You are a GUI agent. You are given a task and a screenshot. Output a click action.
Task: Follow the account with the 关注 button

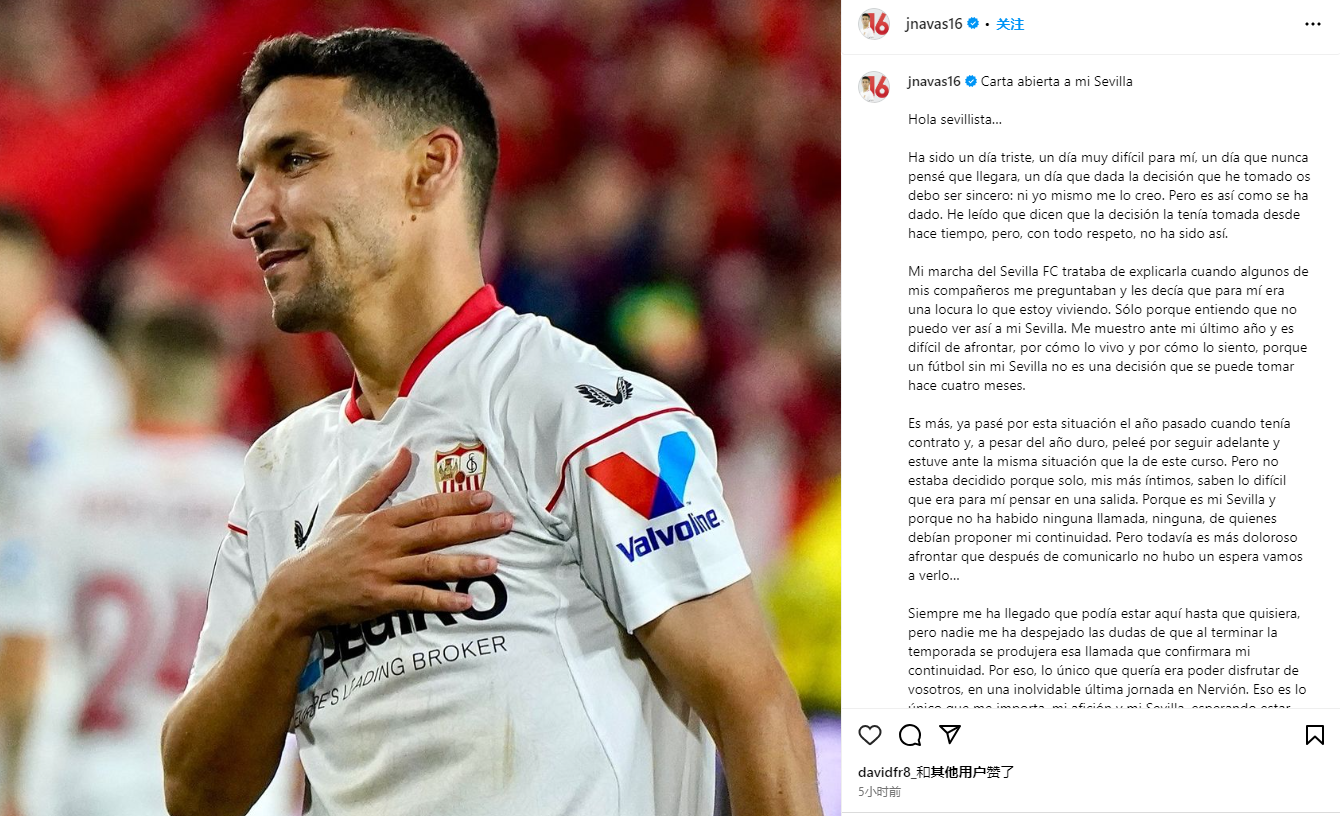[x=1010, y=24]
